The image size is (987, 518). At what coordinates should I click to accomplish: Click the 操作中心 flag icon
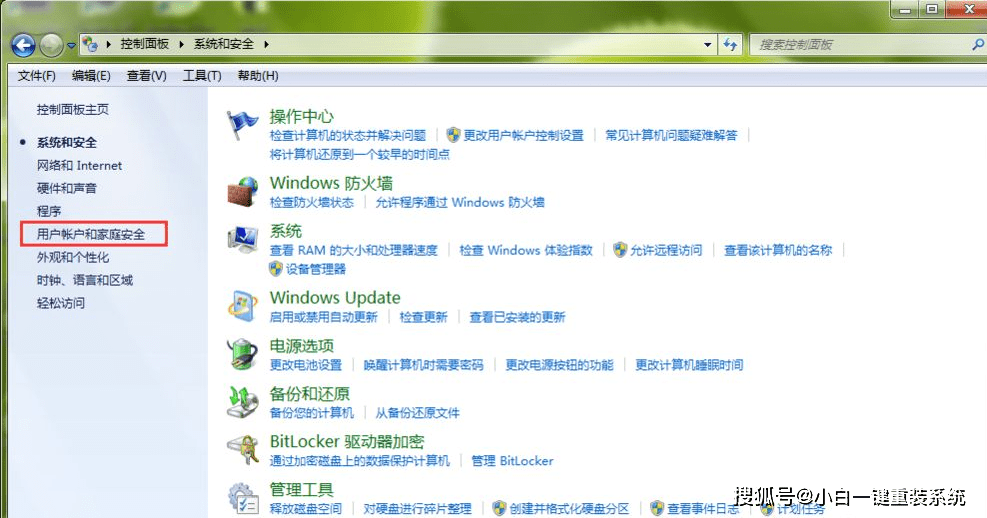point(242,125)
